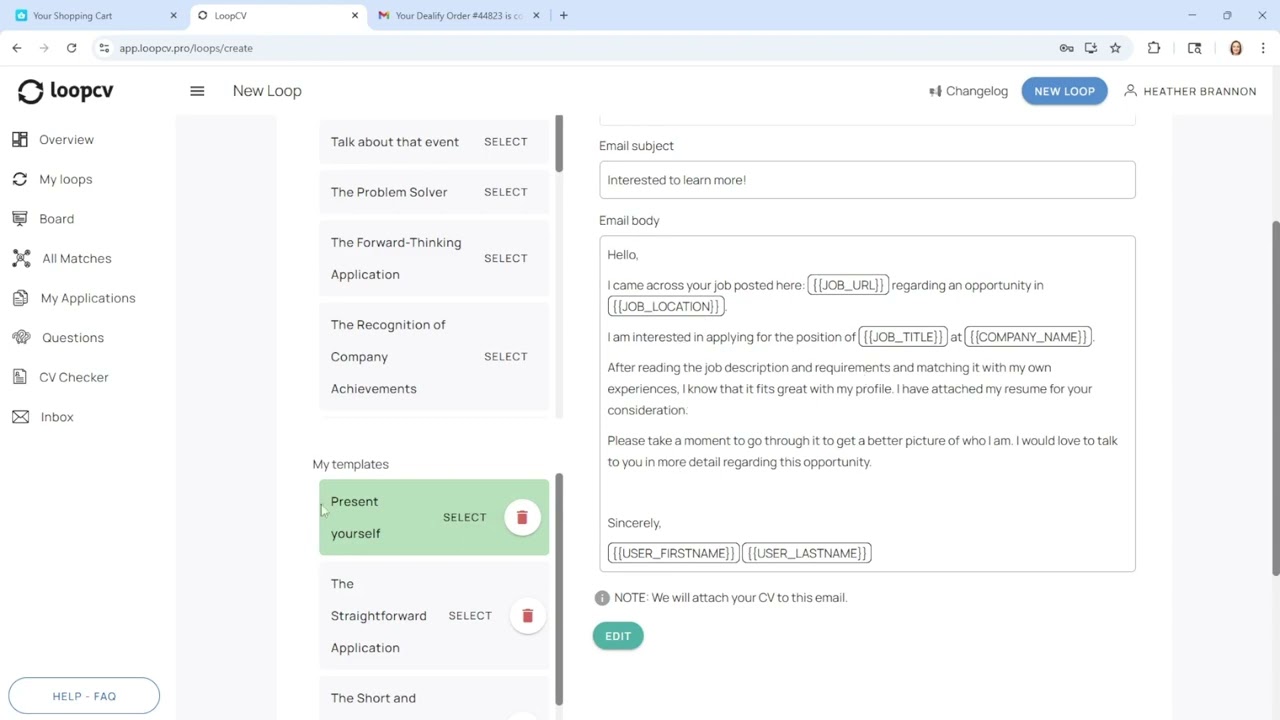
Task: Open the Changelog link
Action: point(968,91)
